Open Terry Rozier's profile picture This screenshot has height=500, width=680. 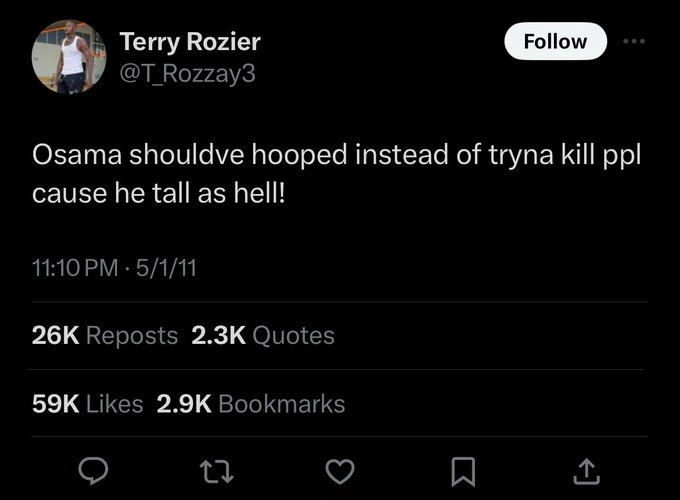69,57
